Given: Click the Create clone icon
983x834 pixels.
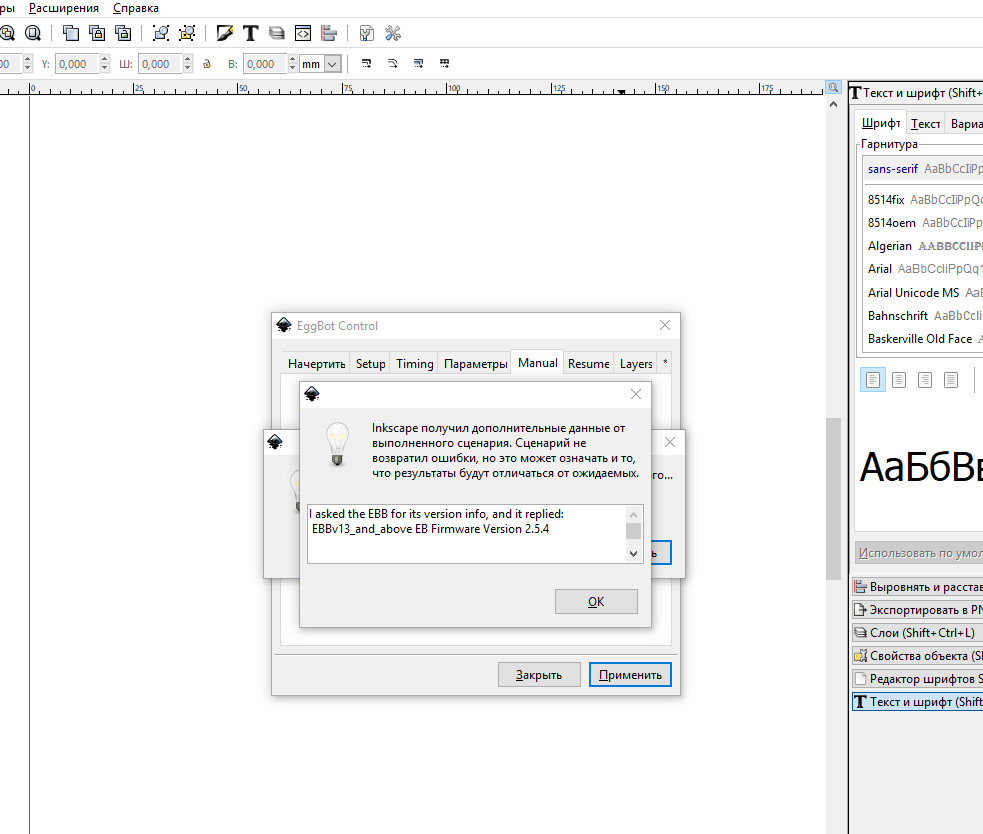Looking at the screenshot, I should coord(97,33).
